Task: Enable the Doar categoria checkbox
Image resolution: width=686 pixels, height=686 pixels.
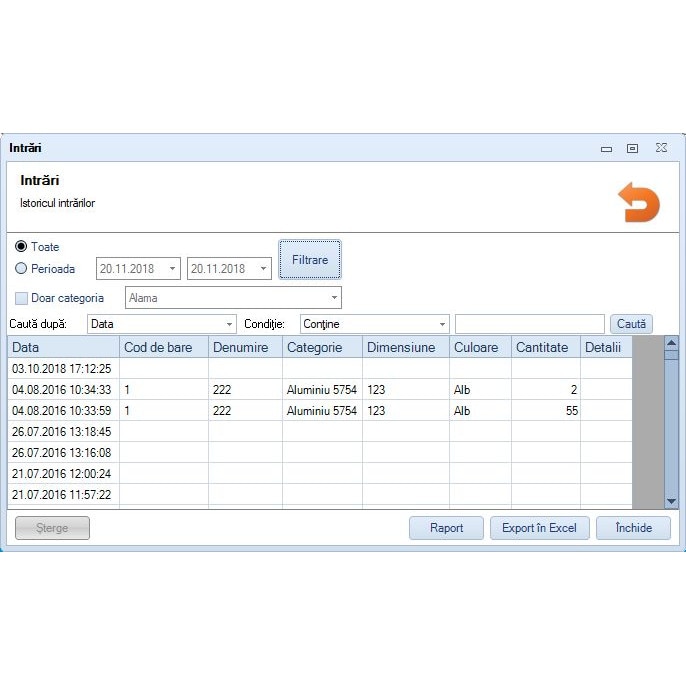Action: pos(21,298)
